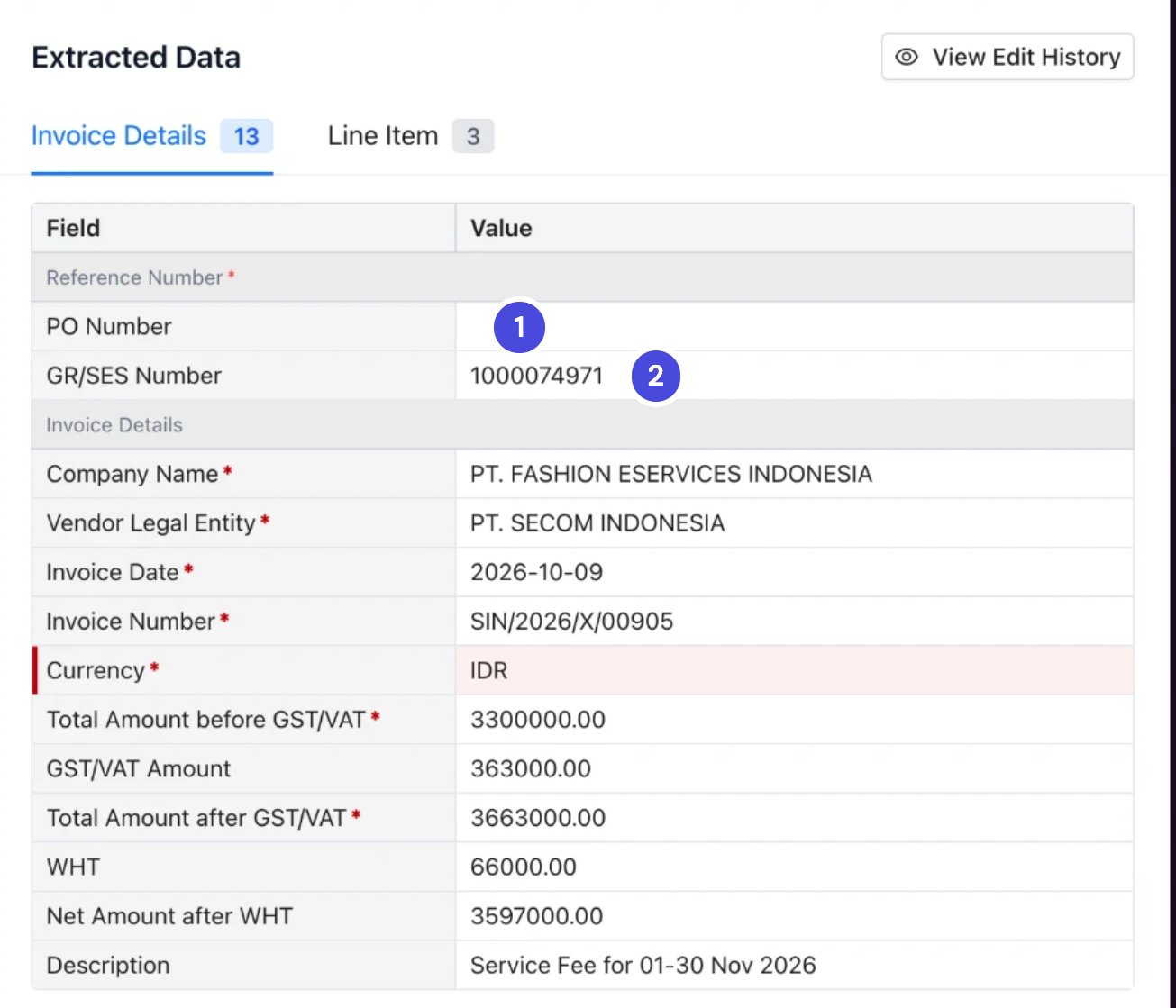Click the GST/VAT Amount field label

point(139,768)
